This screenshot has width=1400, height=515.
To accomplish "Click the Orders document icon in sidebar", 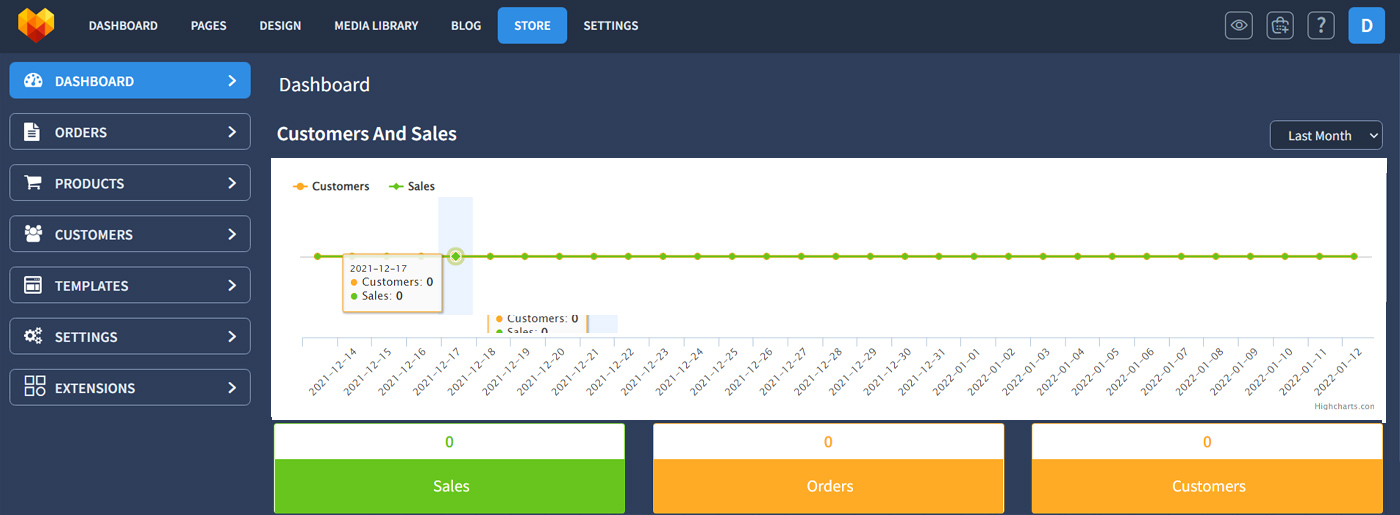I will pyautogui.click(x=32, y=132).
